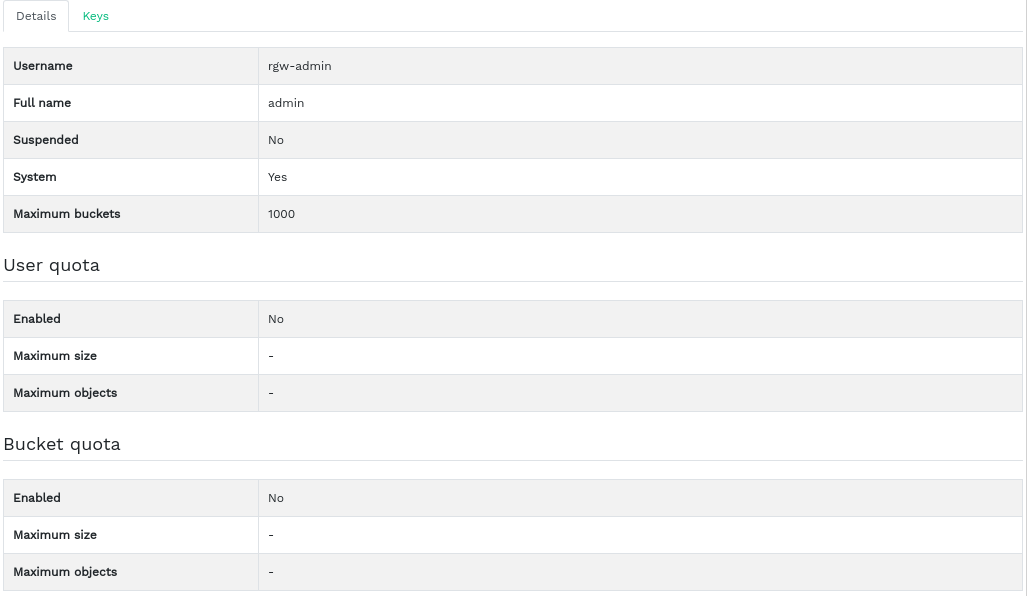1028x596 pixels.
Task: Click Maximum size label under User quota
Action: (x=55, y=356)
